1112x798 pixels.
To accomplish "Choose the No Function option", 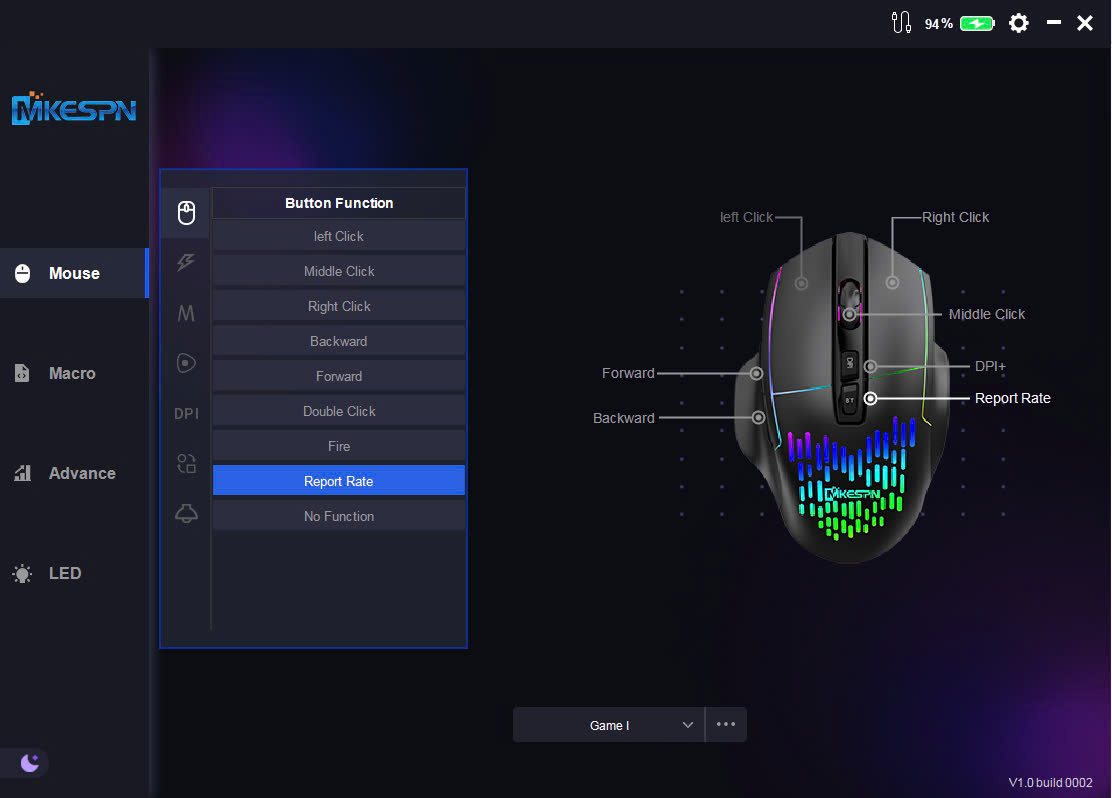I will pyautogui.click(x=339, y=516).
